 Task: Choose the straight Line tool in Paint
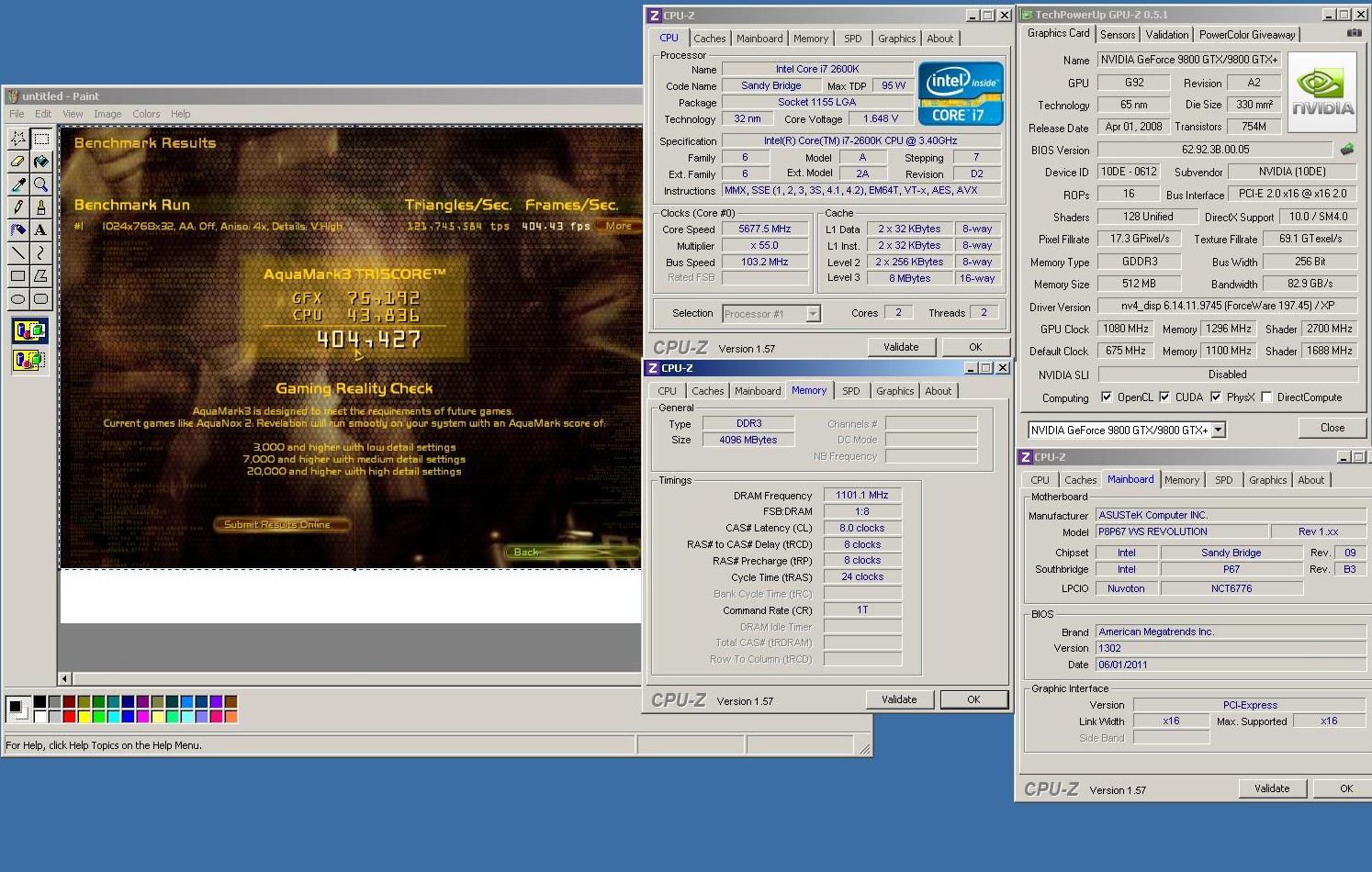(x=18, y=252)
